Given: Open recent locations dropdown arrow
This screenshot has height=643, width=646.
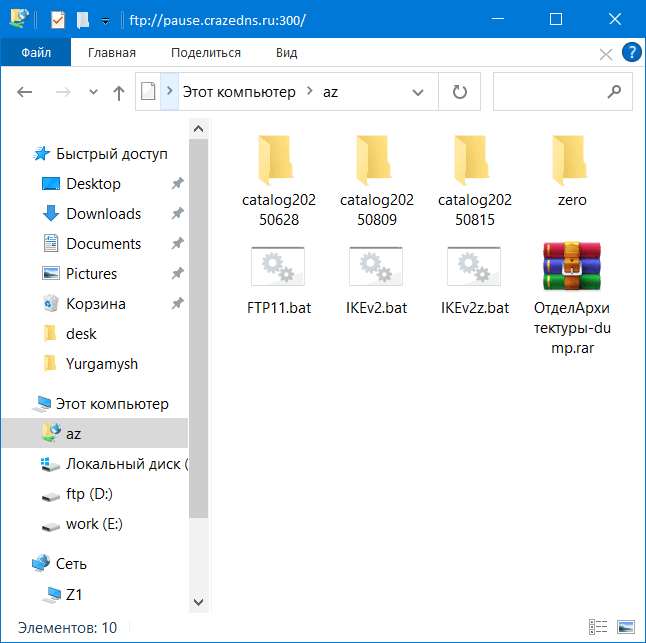Looking at the screenshot, I should [94, 92].
